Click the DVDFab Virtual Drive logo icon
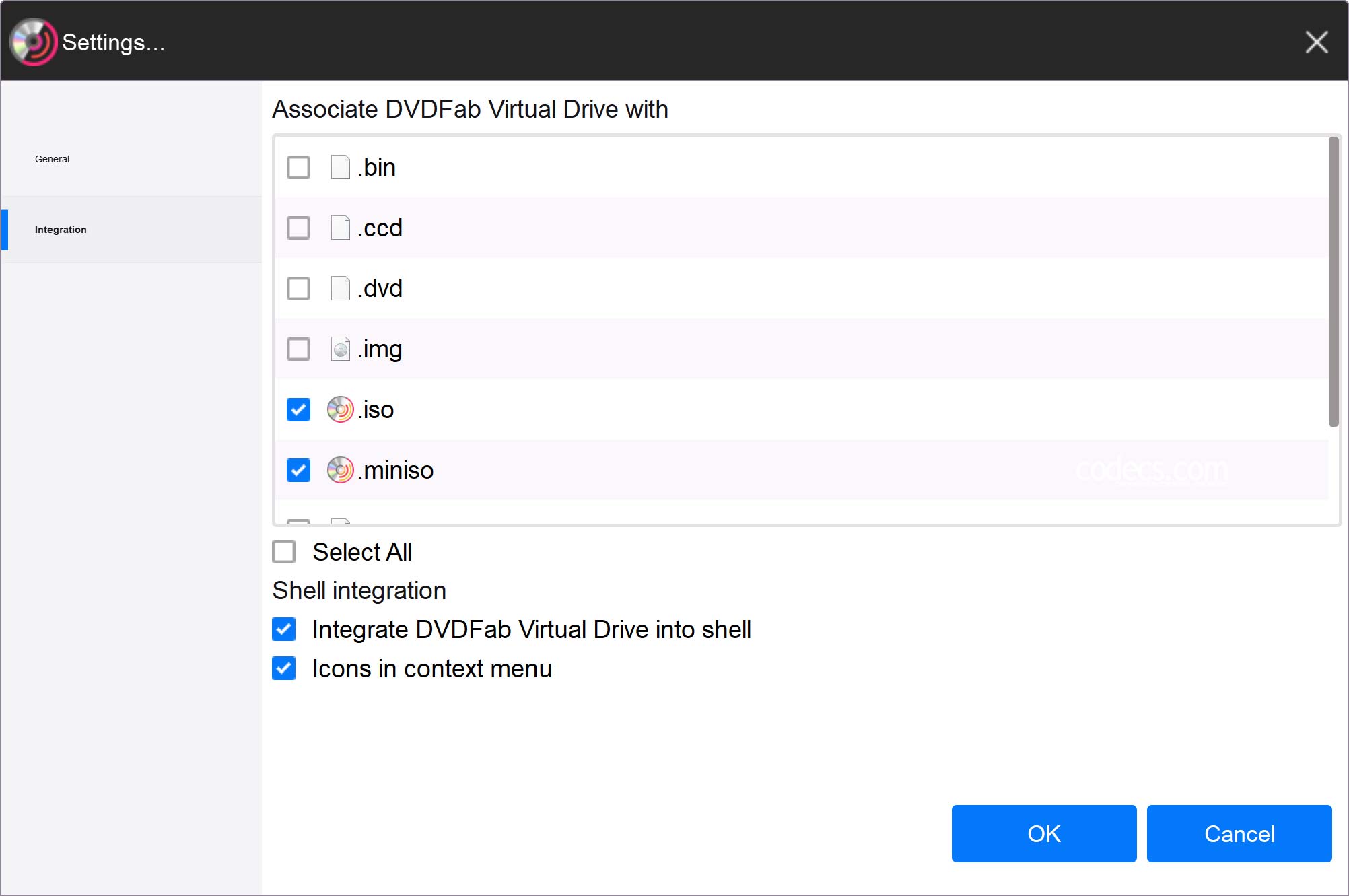The image size is (1349, 896). click(x=33, y=42)
